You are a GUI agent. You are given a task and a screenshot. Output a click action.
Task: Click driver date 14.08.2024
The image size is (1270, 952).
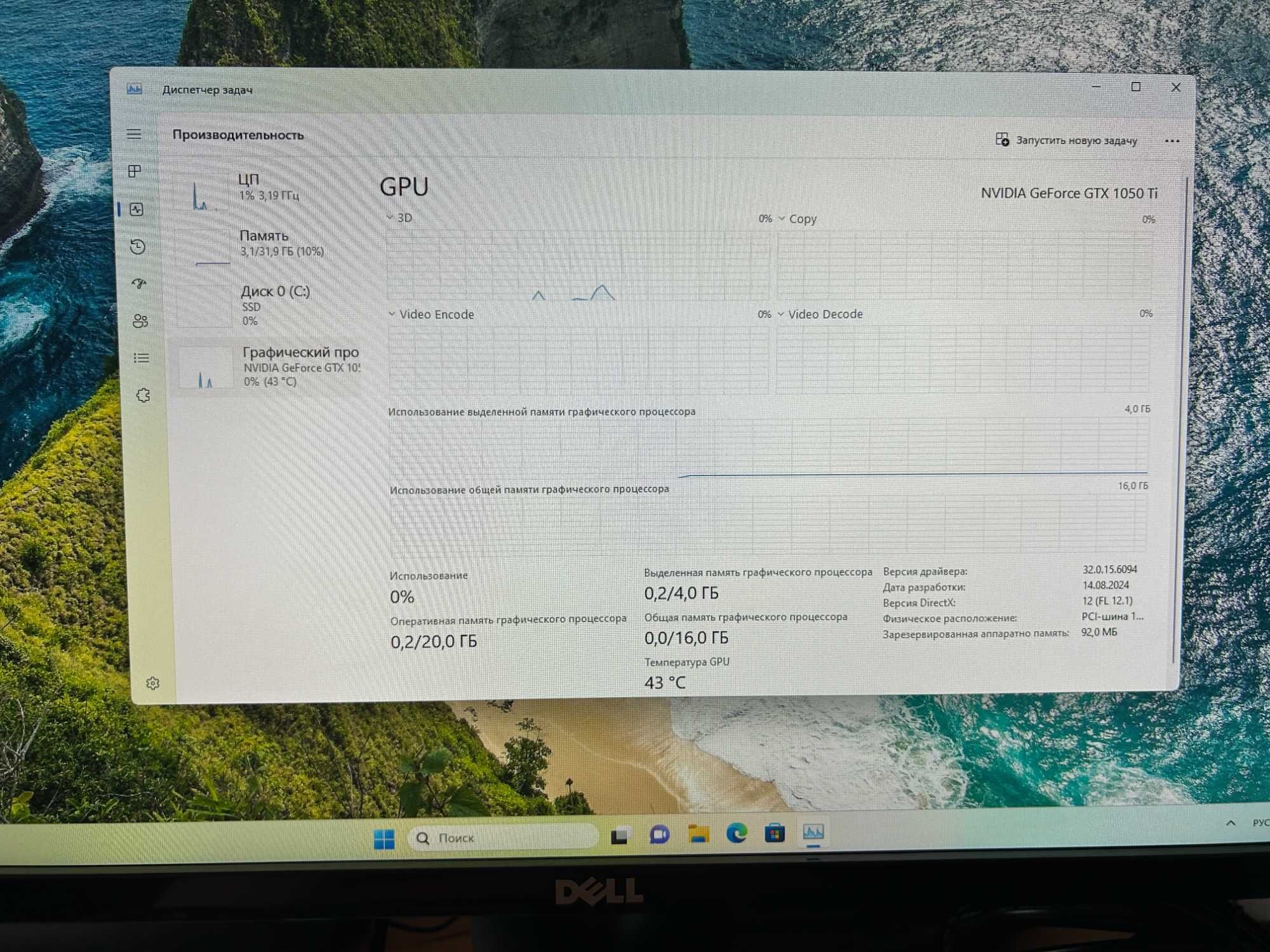coord(1106,585)
